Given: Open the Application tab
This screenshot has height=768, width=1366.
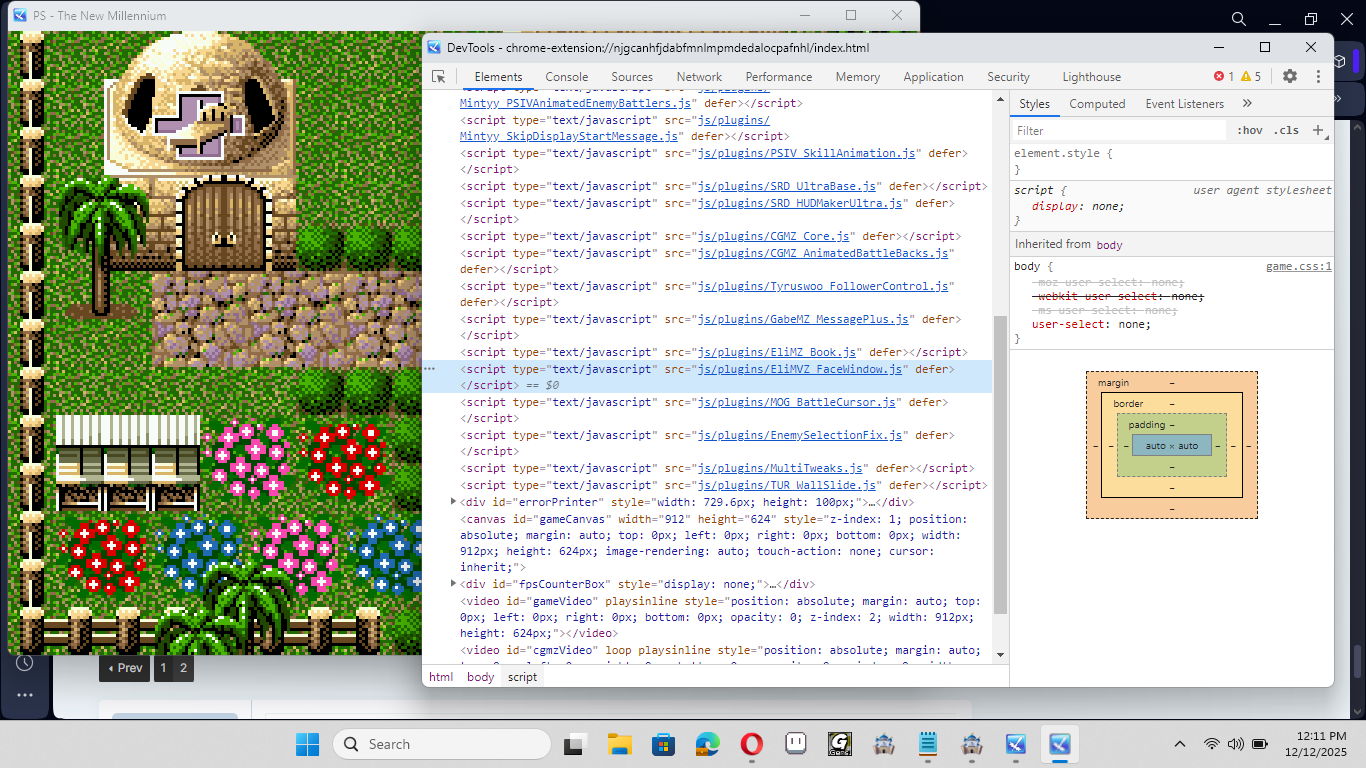Looking at the screenshot, I should pos(933,77).
